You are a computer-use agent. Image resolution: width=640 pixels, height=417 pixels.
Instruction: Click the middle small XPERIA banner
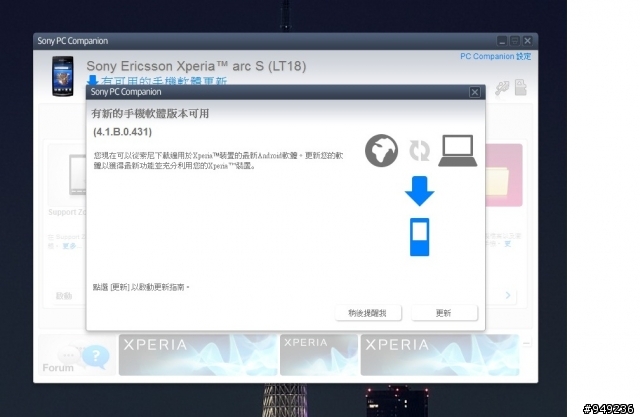click(319, 355)
